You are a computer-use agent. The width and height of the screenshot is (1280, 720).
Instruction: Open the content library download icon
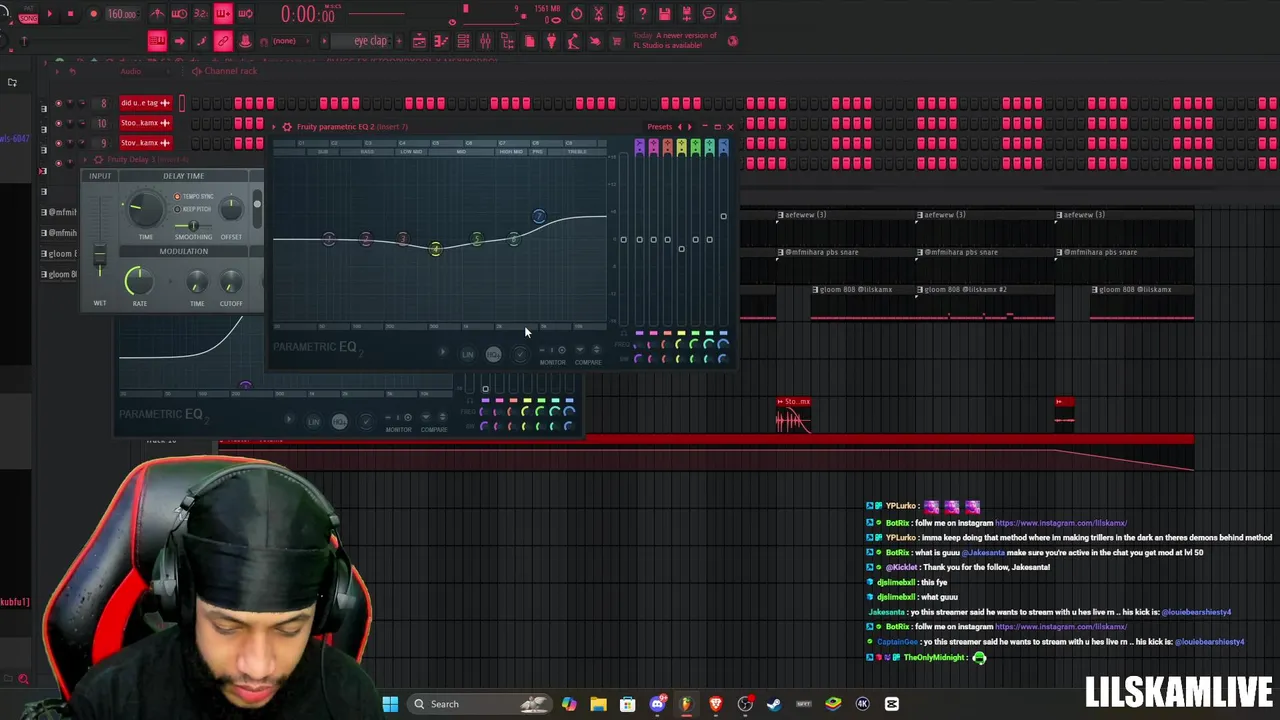pyautogui.click(x=730, y=14)
